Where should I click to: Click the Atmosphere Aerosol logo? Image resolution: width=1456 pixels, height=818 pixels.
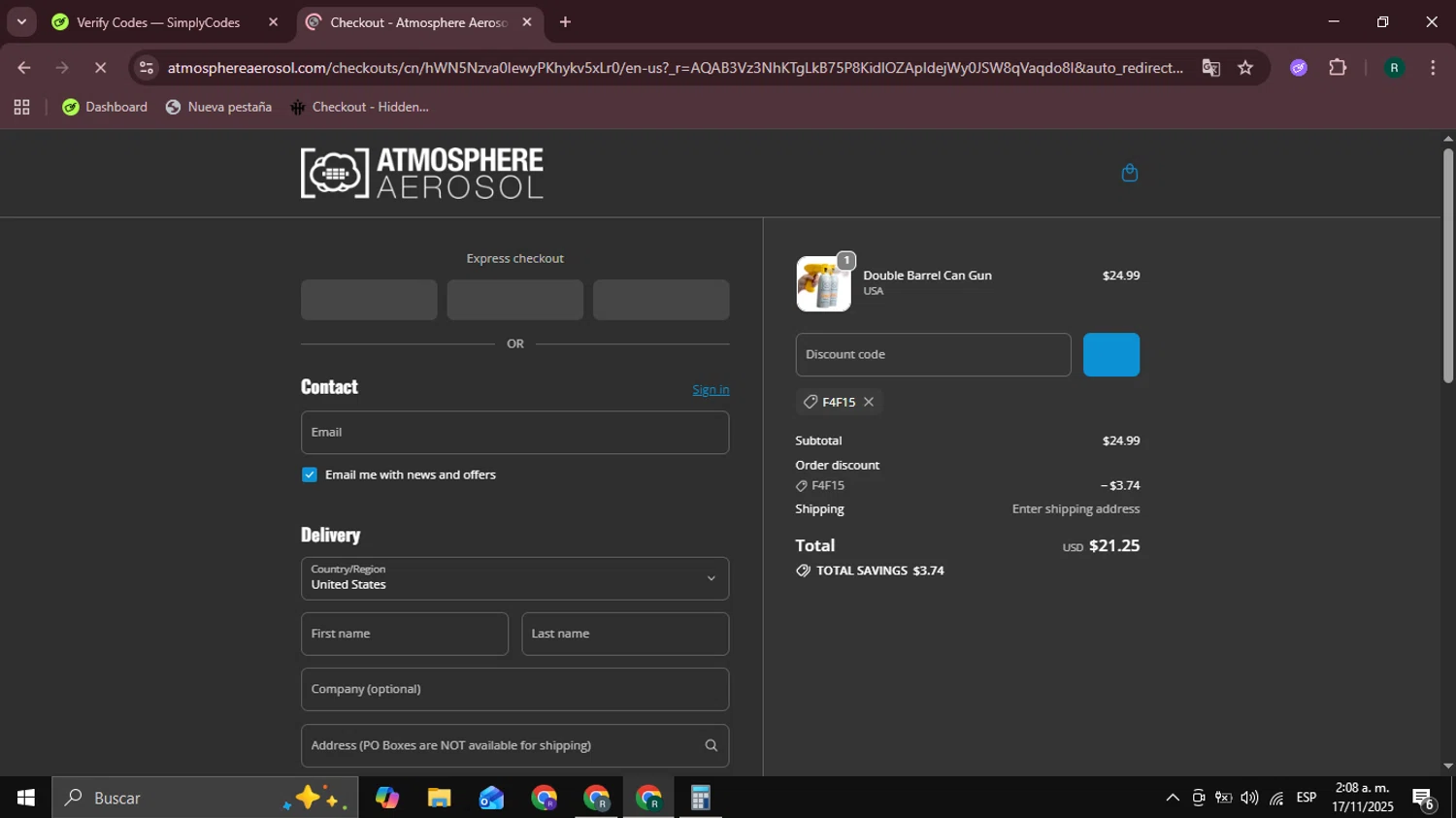tap(422, 173)
